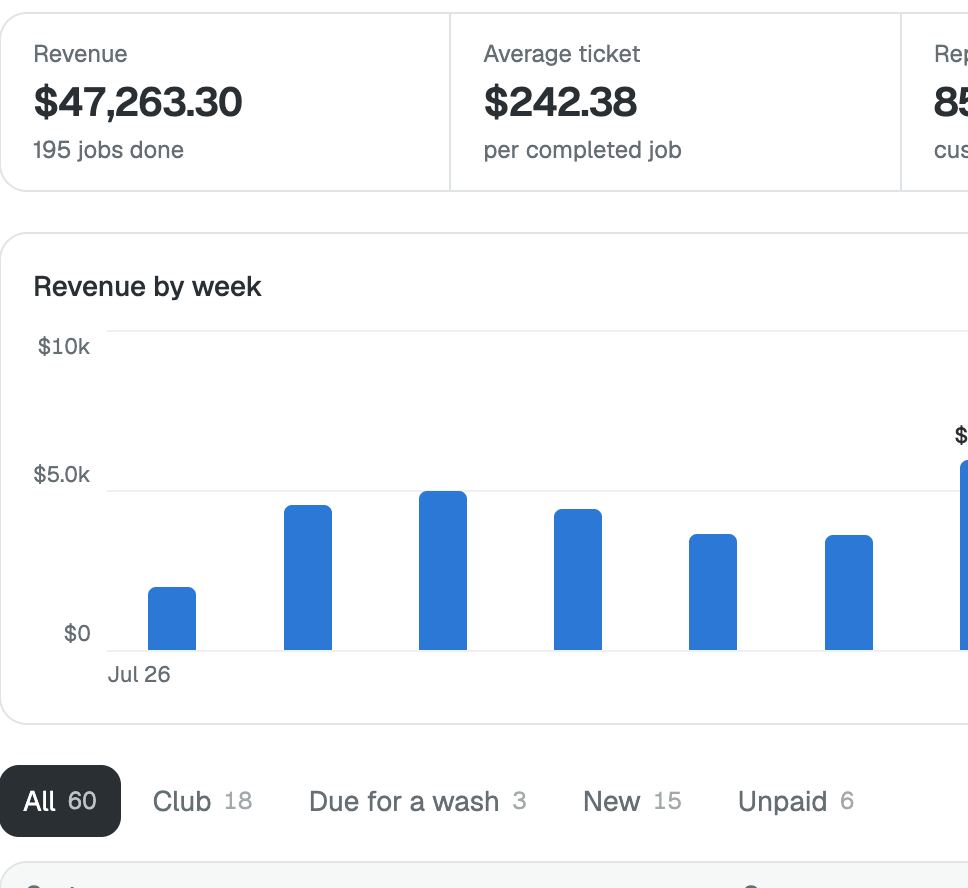Click the bar reaching the $5.0k gridline
Viewport: 968px width, 888px height.
(x=443, y=571)
